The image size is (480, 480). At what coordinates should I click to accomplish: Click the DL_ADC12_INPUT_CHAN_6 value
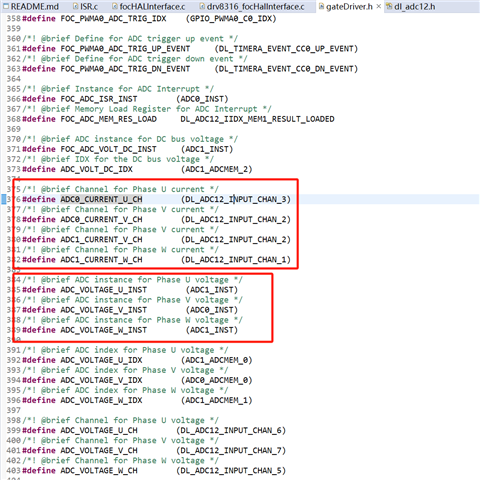coord(231,430)
